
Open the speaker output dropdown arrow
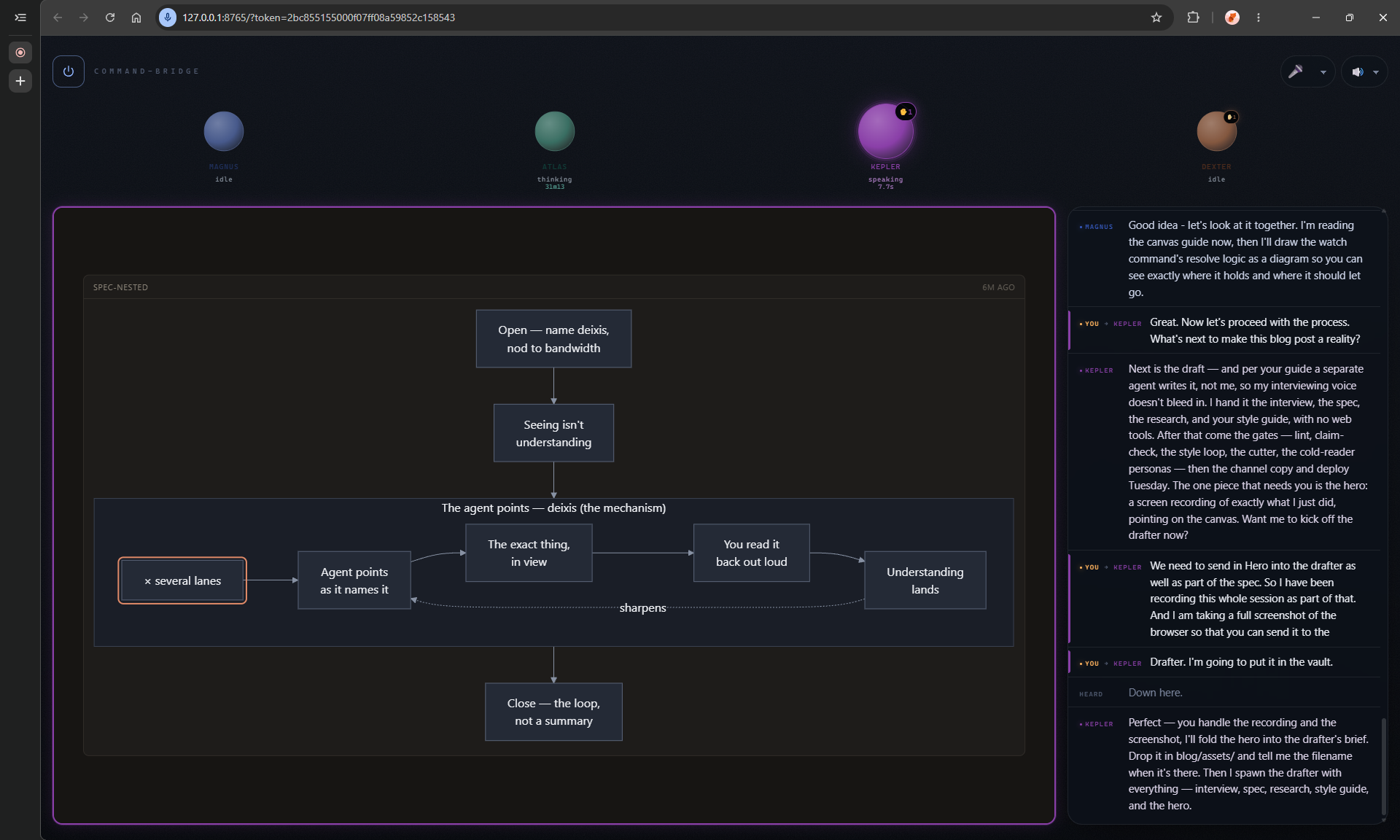pyautogui.click(x=1376, y=72)
